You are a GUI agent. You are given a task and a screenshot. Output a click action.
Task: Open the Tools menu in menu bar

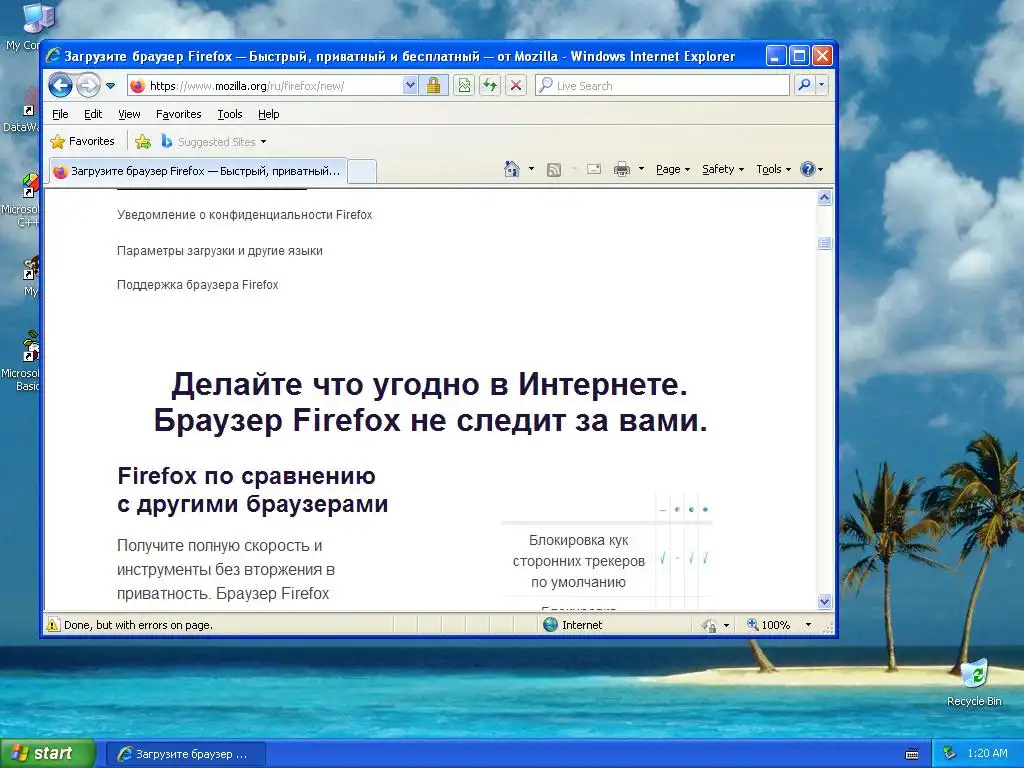pyautogui.click(x=230, y=114)
